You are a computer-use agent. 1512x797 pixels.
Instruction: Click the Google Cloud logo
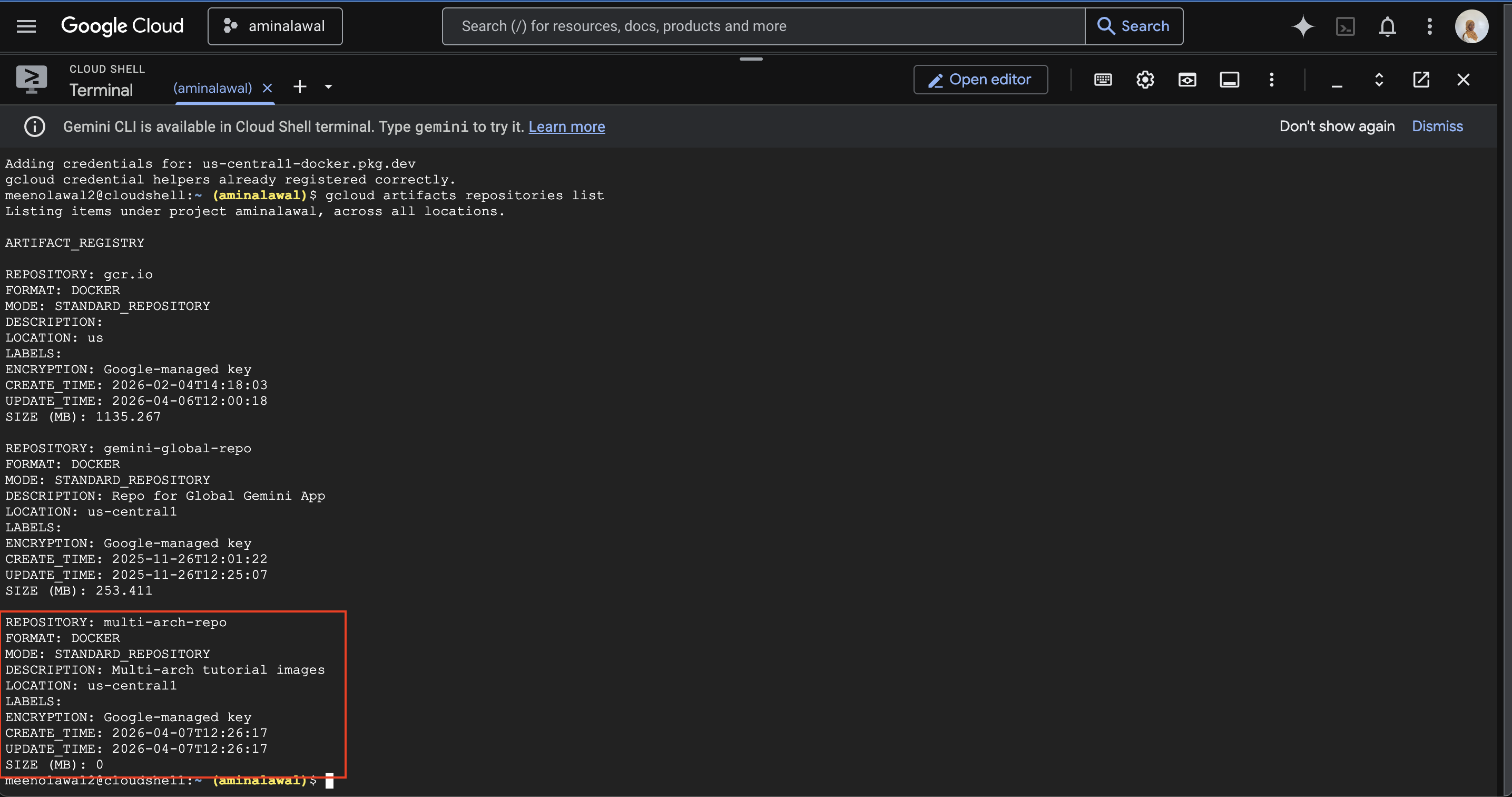[122, 26]
